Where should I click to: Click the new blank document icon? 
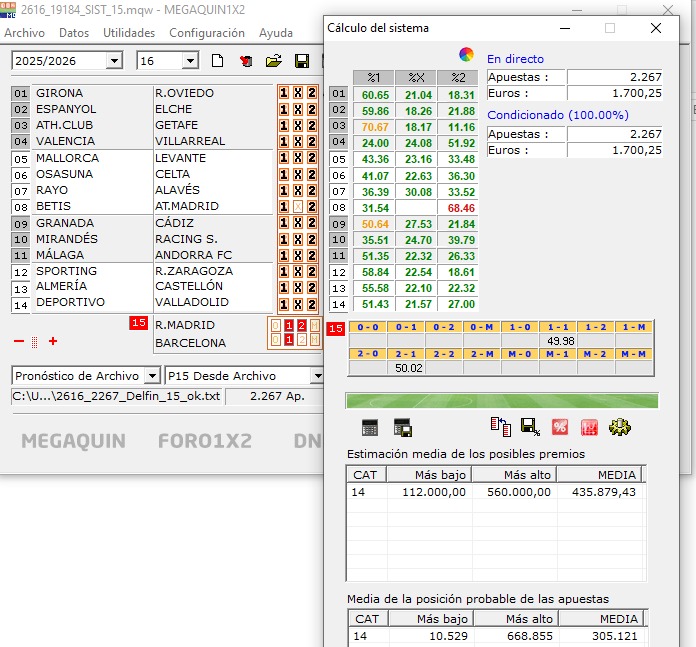click(218, 61)
